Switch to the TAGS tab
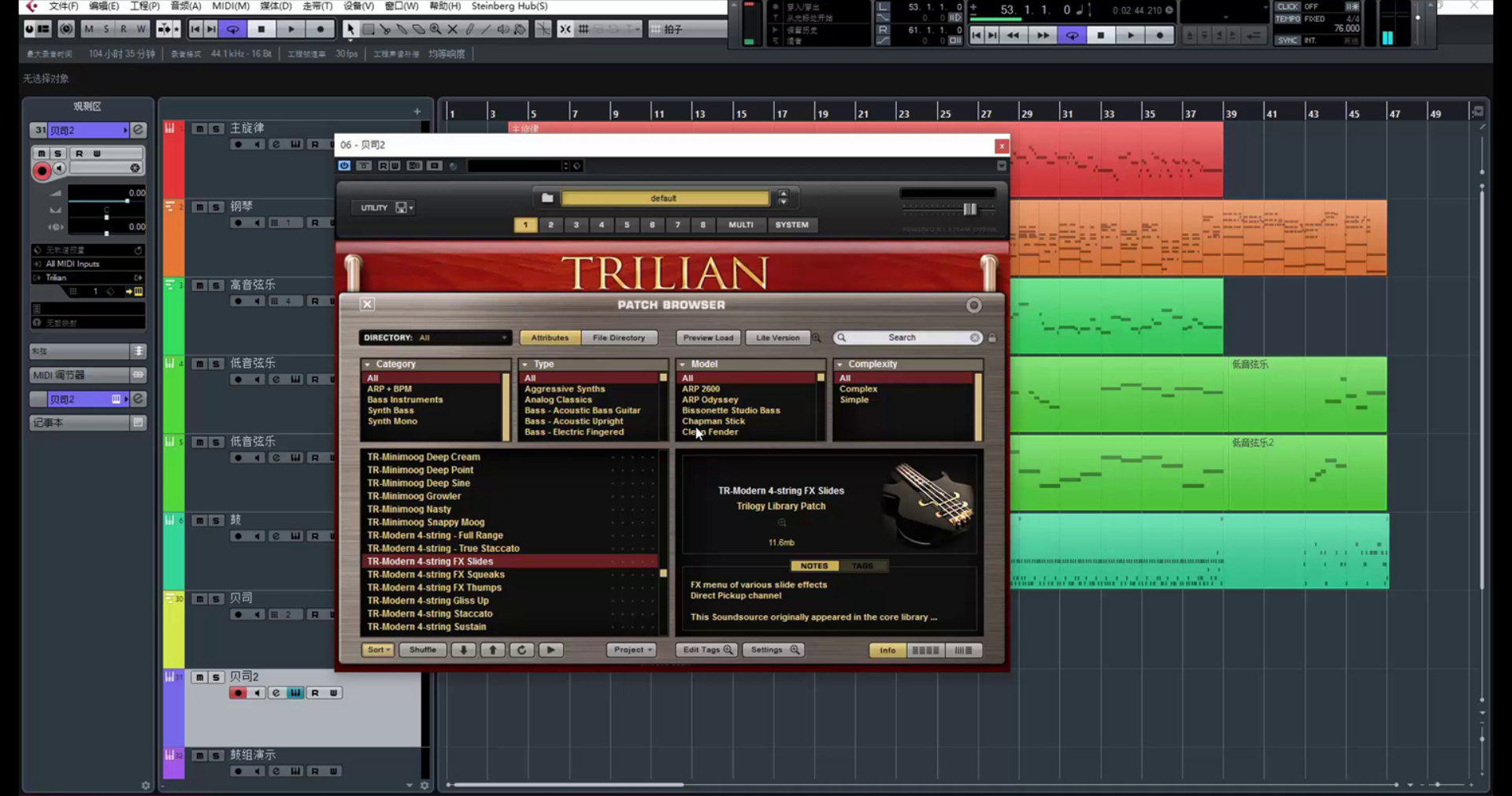The height and width of the screenshot is (796, 1512). [862, 565]
